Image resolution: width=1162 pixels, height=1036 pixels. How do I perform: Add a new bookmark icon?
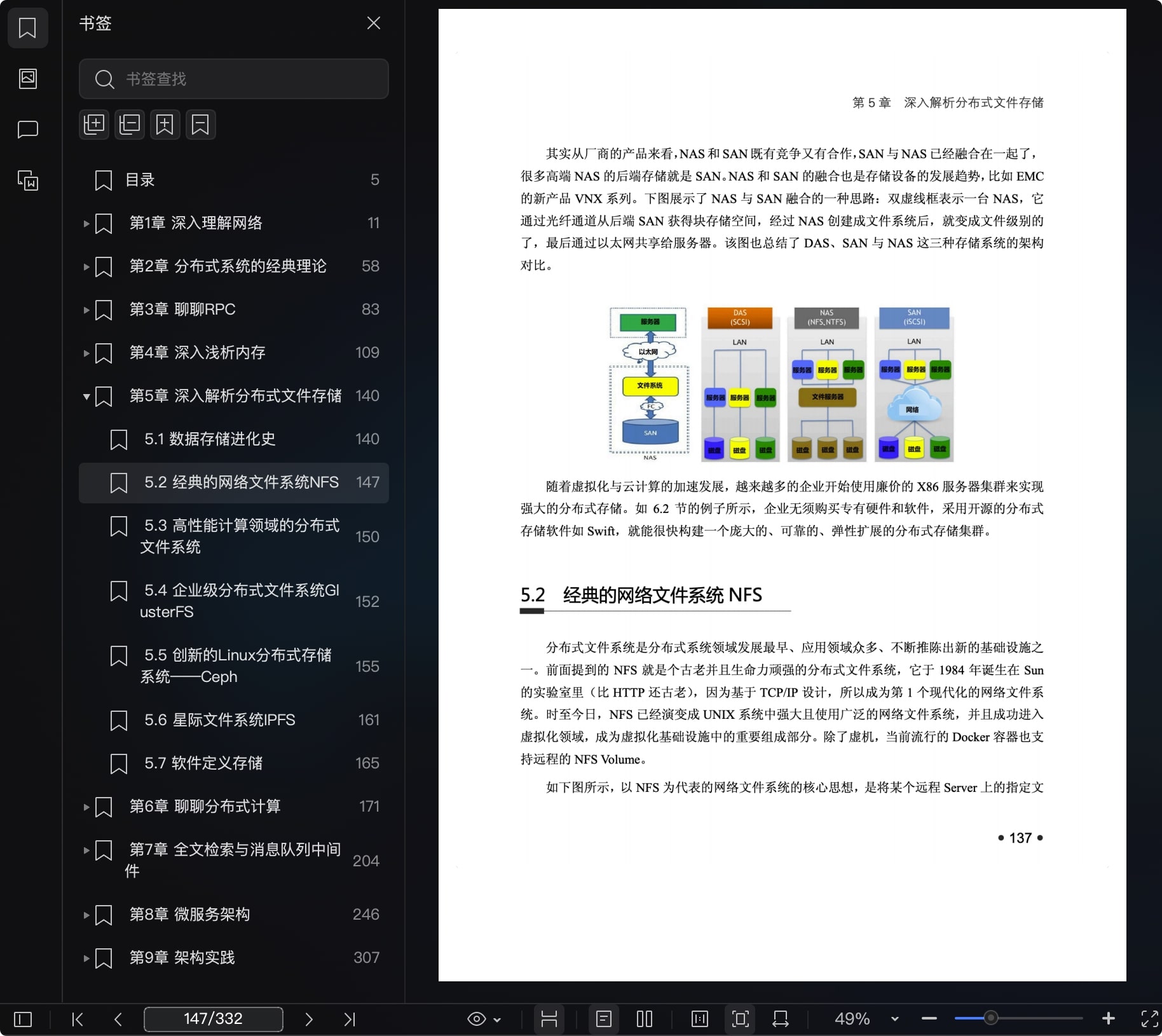pyautogui.click(x=165, y=125)
